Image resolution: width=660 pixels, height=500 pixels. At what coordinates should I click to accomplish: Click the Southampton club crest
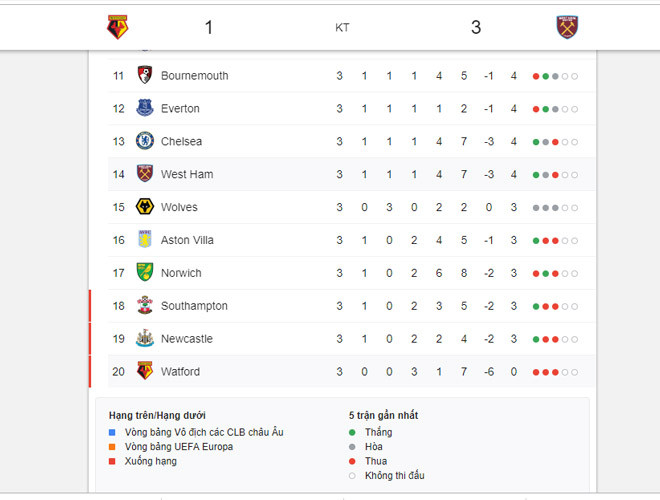[145, 306]
